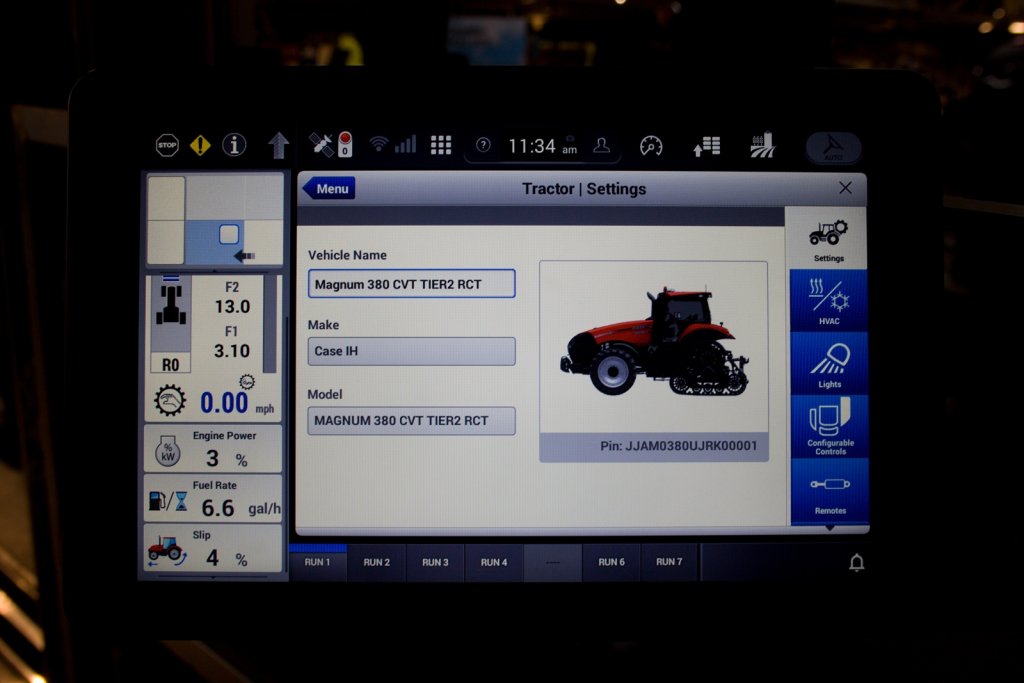
Task: Select the RUN 6 tab
Action: [611, 562]
